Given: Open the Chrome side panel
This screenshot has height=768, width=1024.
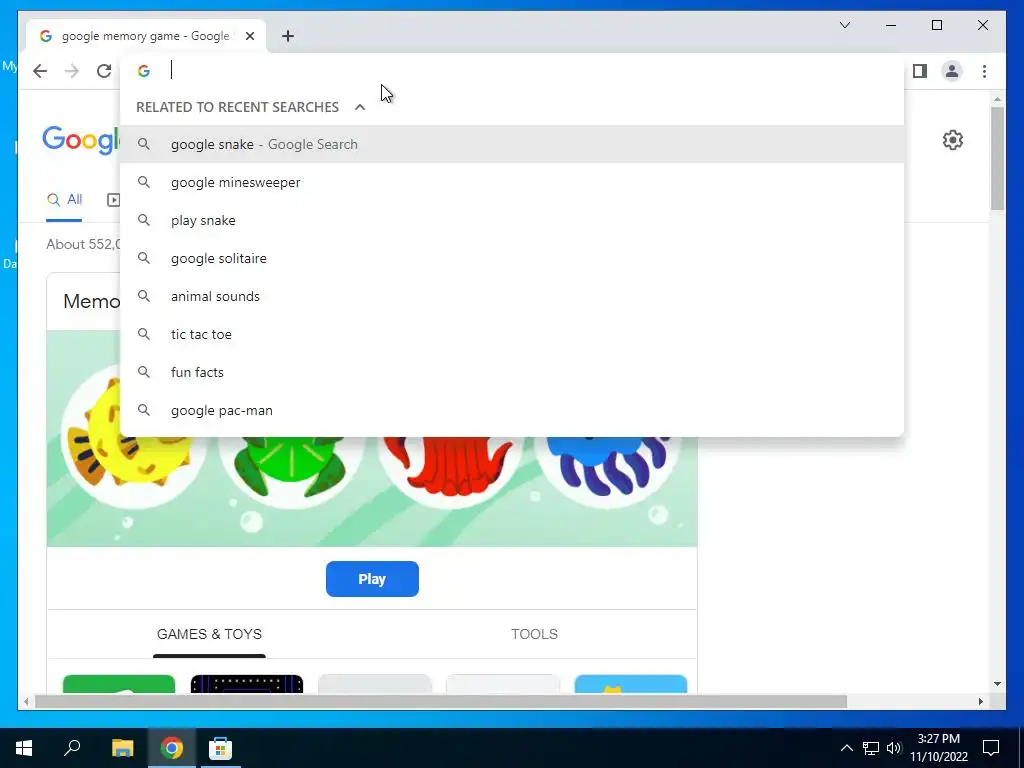Looking at the screenshot, I should (920, 71).
